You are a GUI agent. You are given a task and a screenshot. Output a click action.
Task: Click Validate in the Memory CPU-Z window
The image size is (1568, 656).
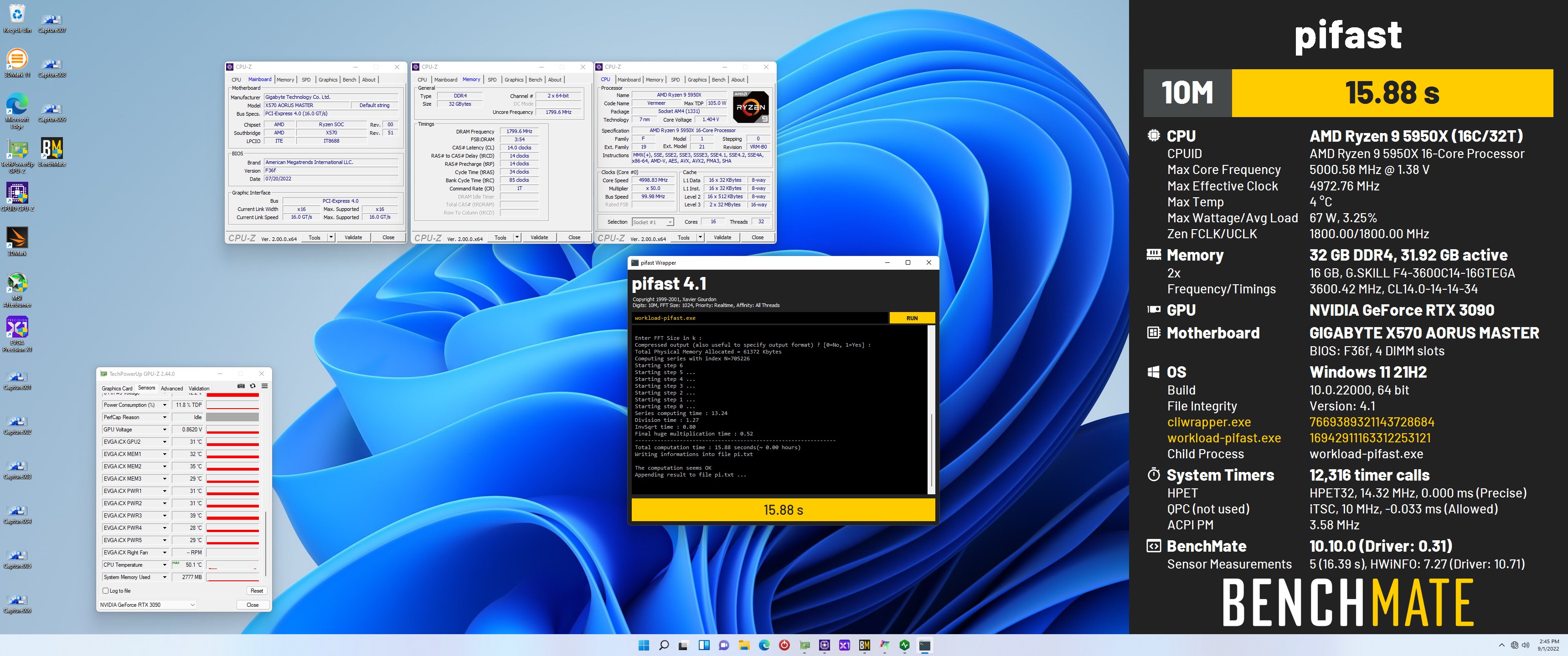[x=539, y=237]
